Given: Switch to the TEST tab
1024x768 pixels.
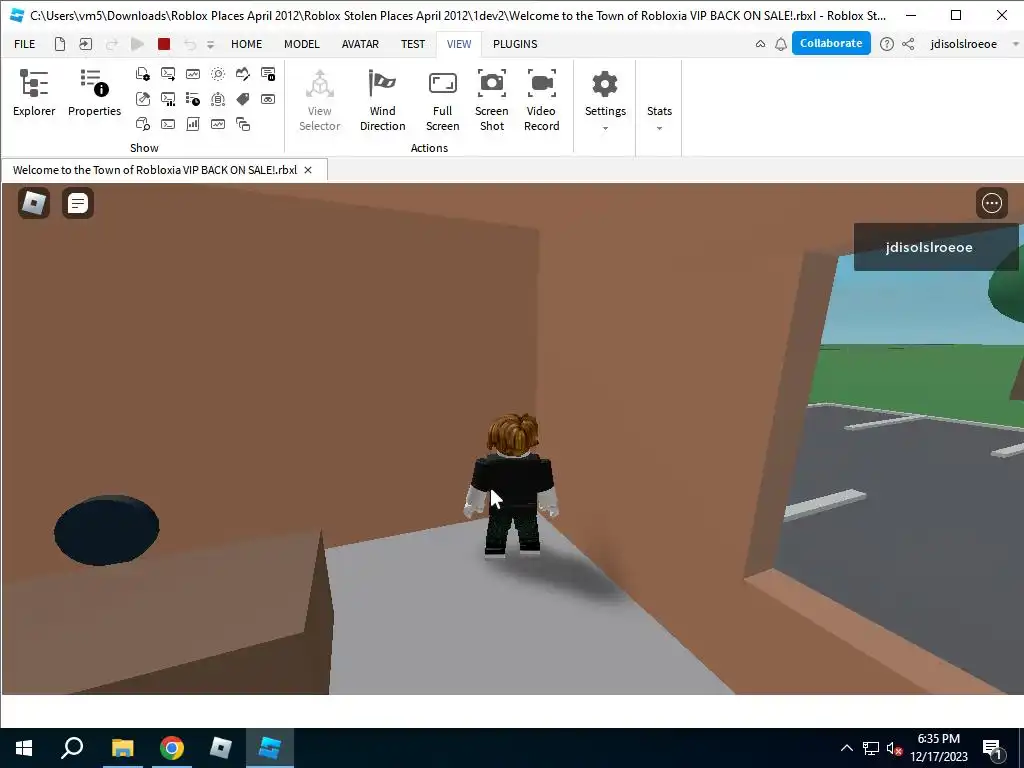Looking at the screenshot, I should [x=413, y=44].
